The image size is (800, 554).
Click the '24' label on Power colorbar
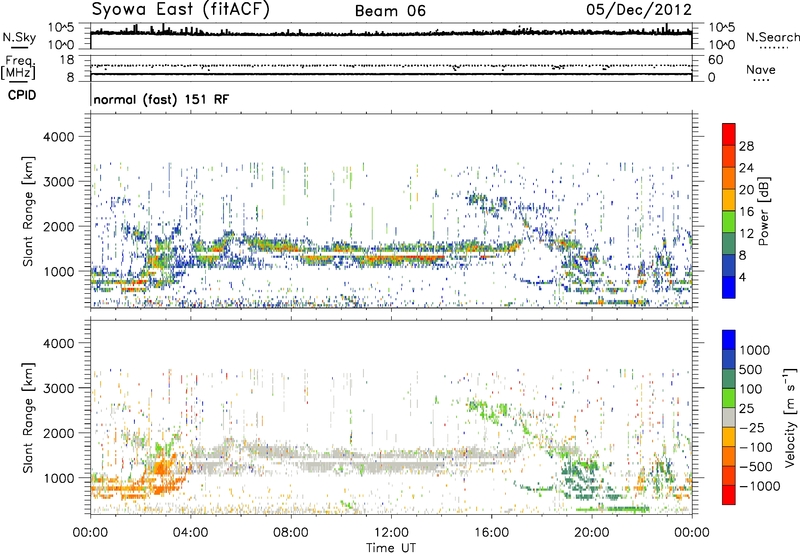[x=746, y=168]
